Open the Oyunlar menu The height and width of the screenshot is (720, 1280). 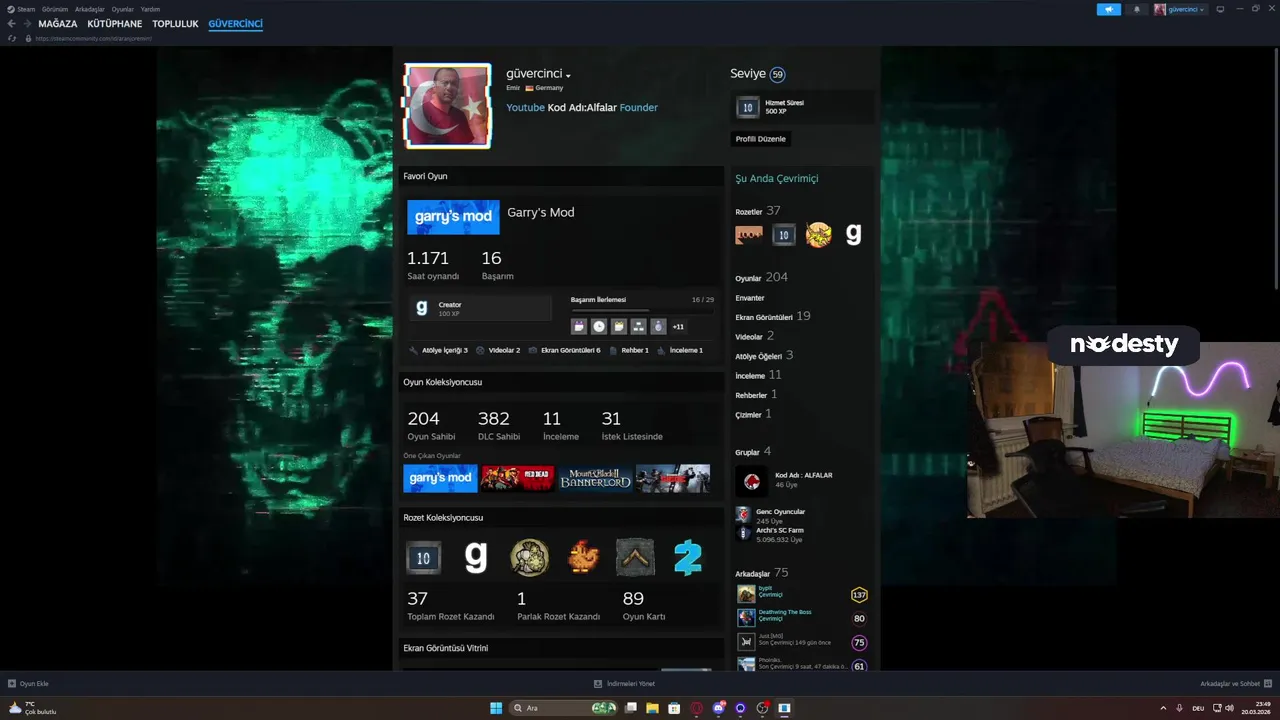[x=123, y=9]
